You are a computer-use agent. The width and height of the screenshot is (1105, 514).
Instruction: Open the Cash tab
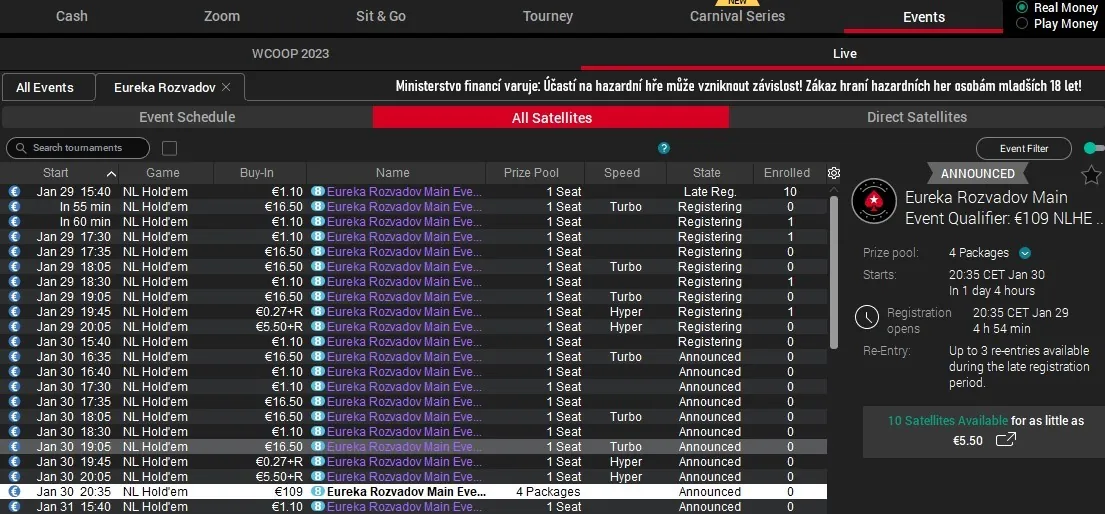tap(72, 16)
